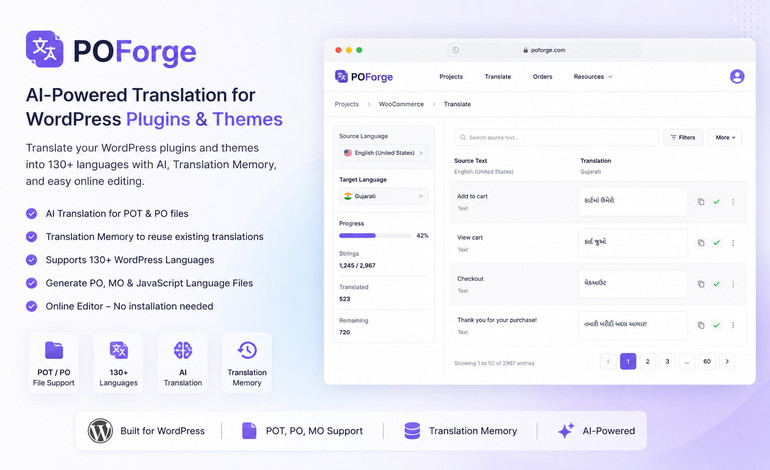Approve the Thank you translation checkmark
Viewport: 770px width, 470px height.
coord(716,326)
